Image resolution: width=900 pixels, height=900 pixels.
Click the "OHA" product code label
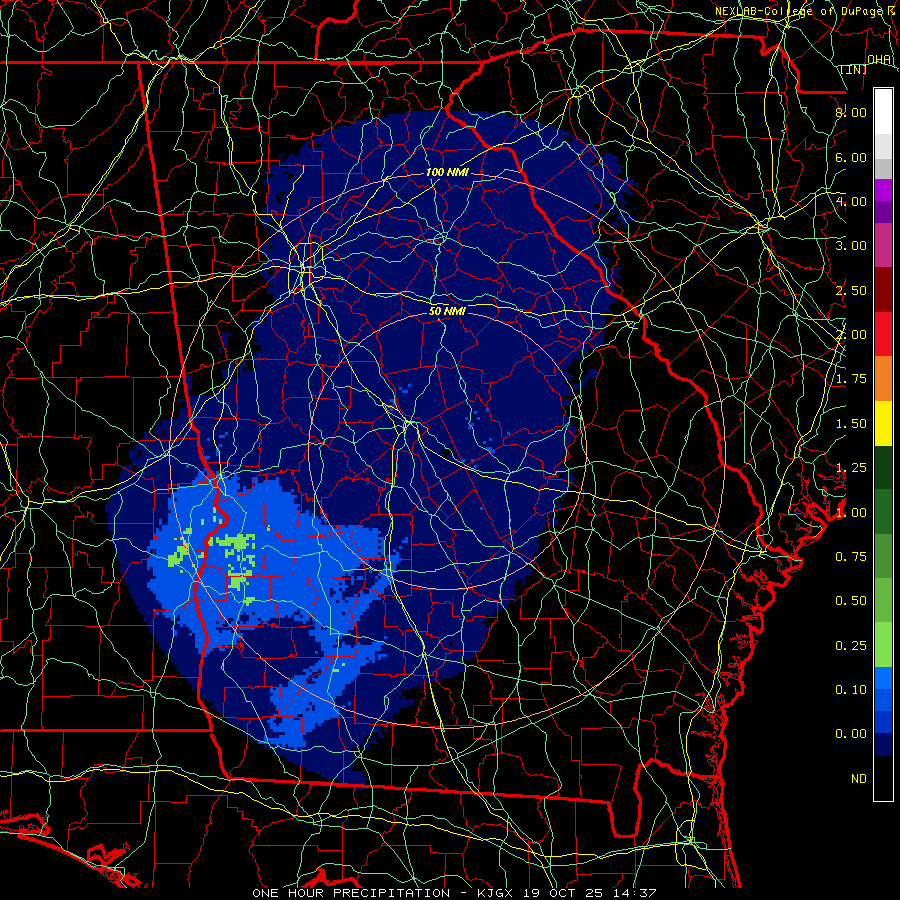point(879,59)
